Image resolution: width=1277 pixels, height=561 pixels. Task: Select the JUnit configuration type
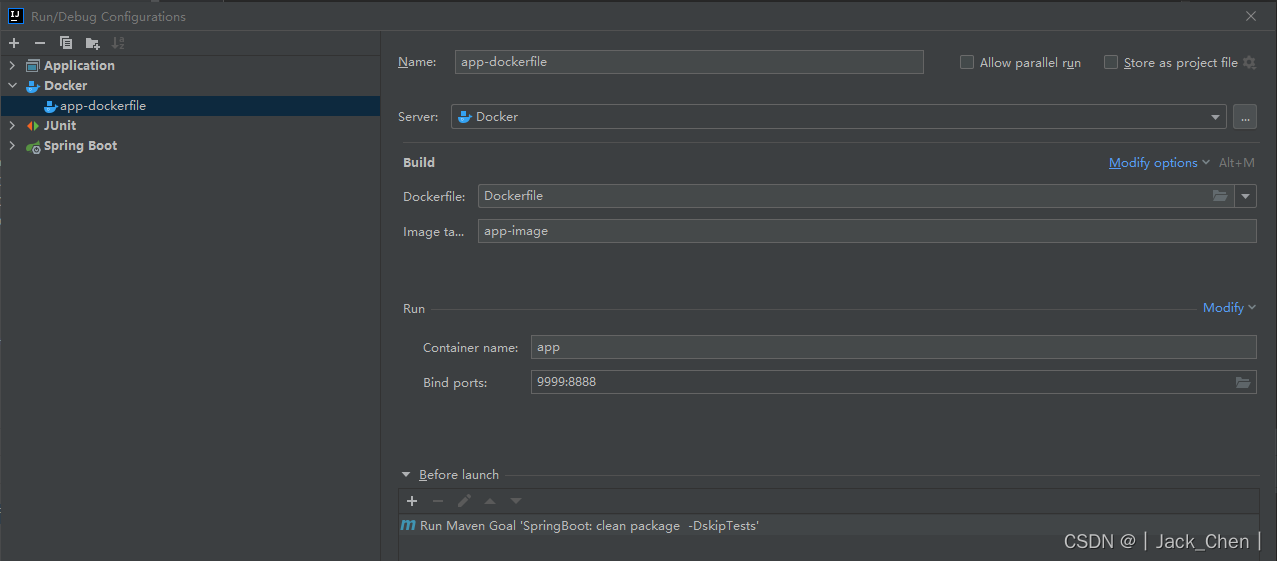click(x=59, y=126)
